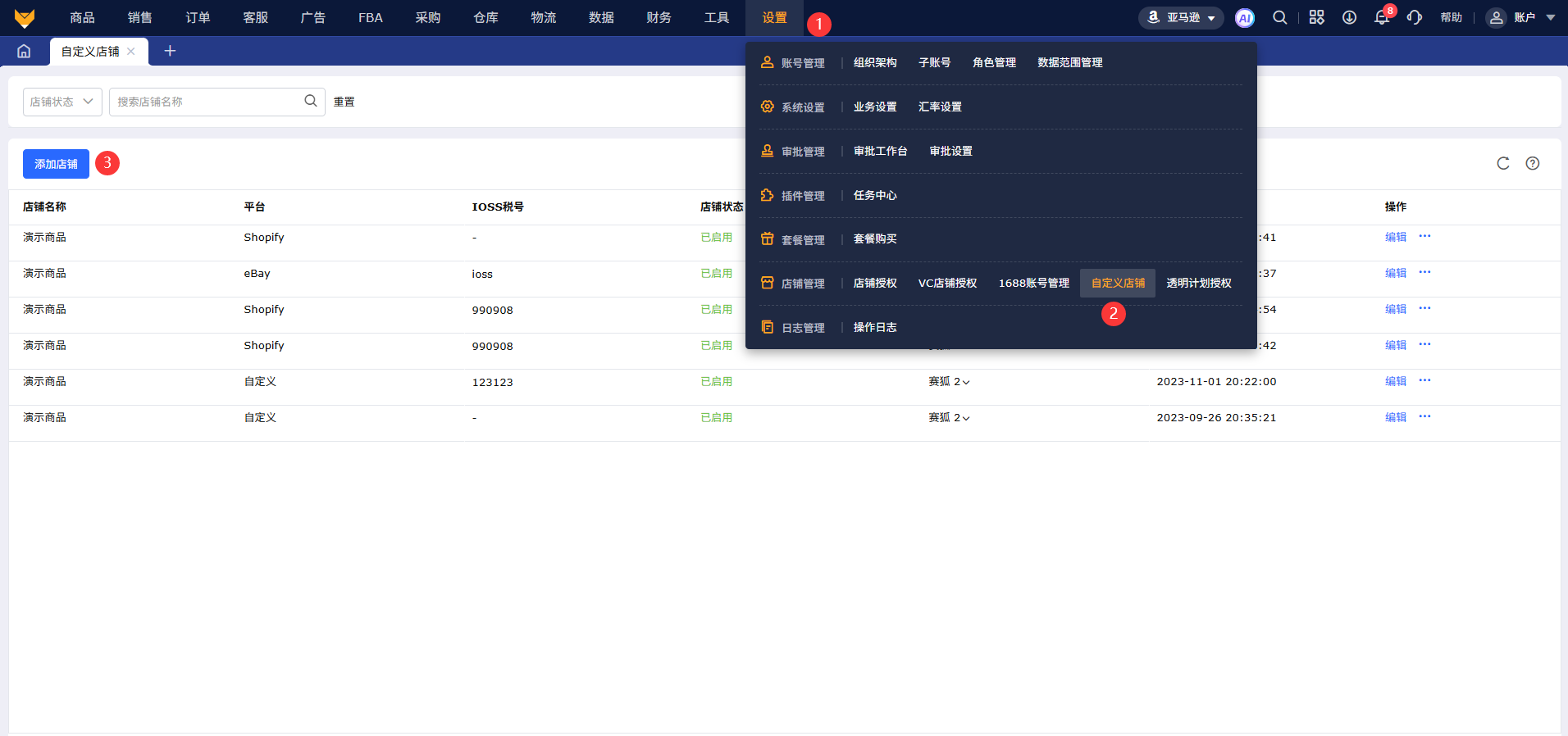Edit the eBay store row
This screenshot has height=736, width=1568.
tap(1396, 273)
